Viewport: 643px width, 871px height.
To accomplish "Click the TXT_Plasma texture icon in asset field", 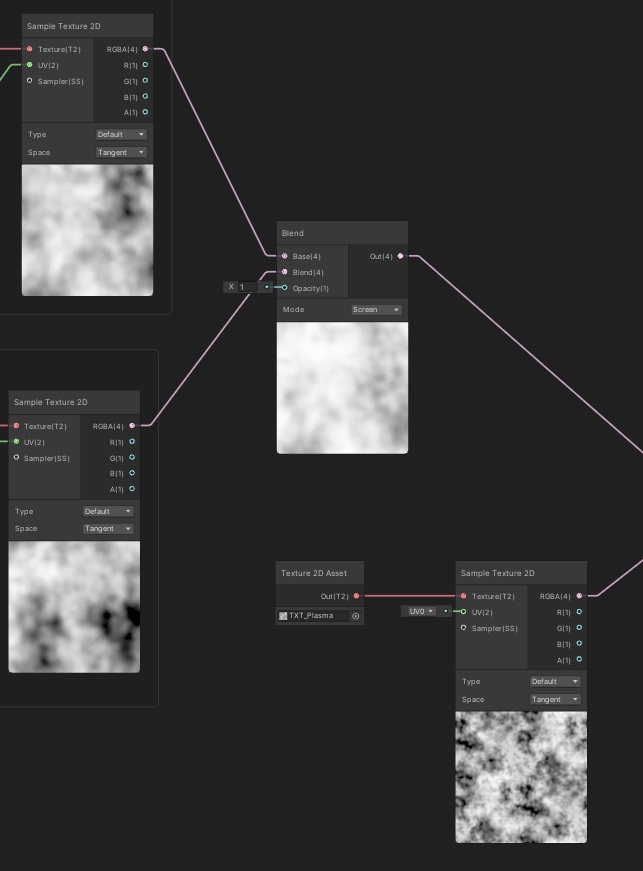I will (x=283, y=616).
